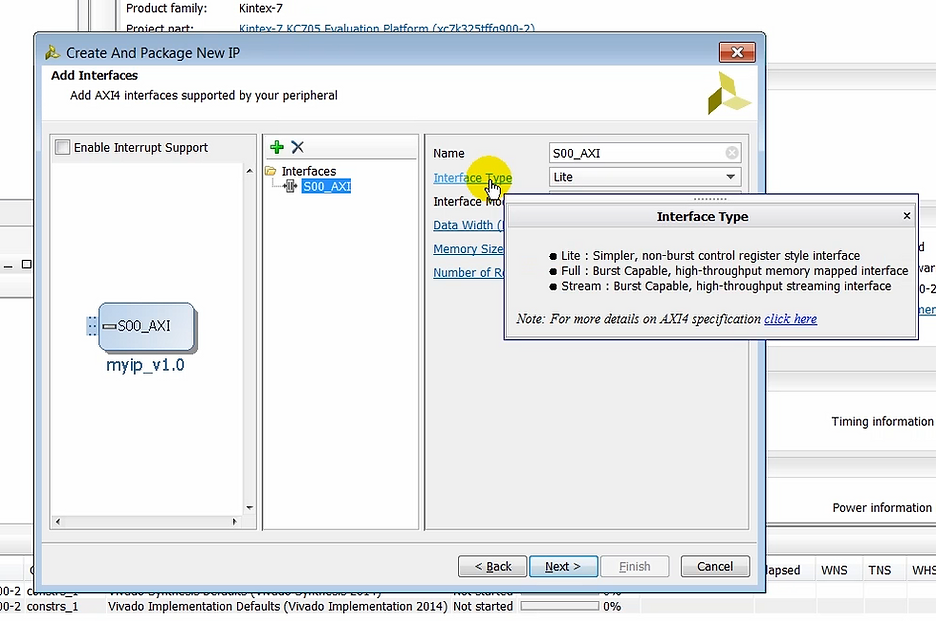
Task: Click the implementation progress bar showing 0%
Action: point(563,606)
